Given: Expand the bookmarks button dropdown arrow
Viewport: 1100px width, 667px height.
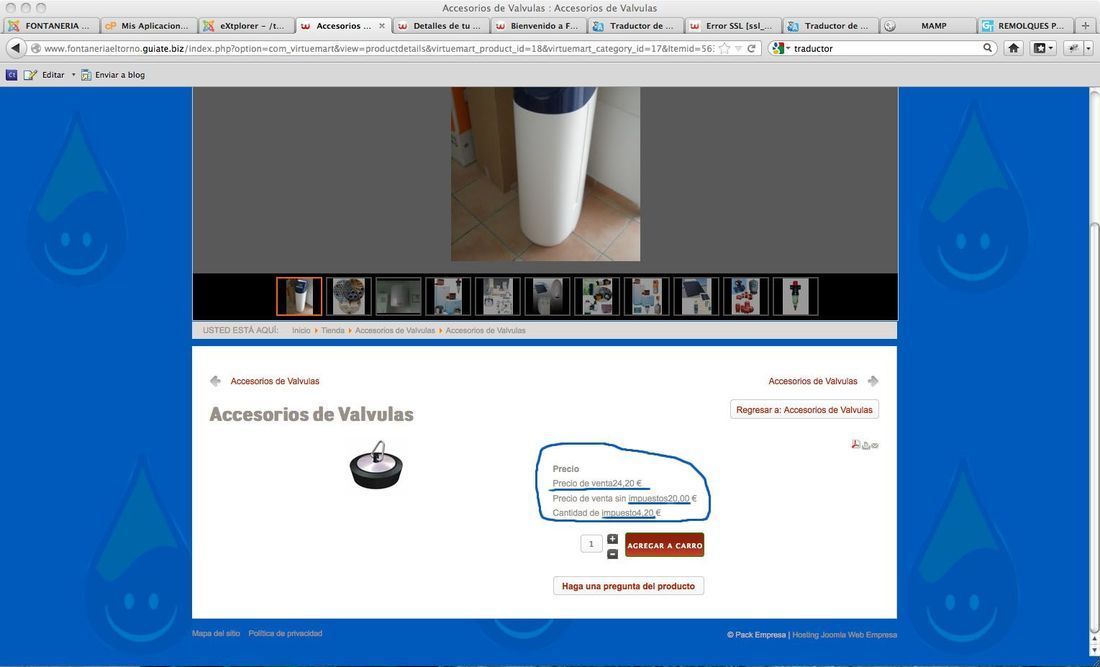Looking at the screenshot, I should pos(1050,48).
